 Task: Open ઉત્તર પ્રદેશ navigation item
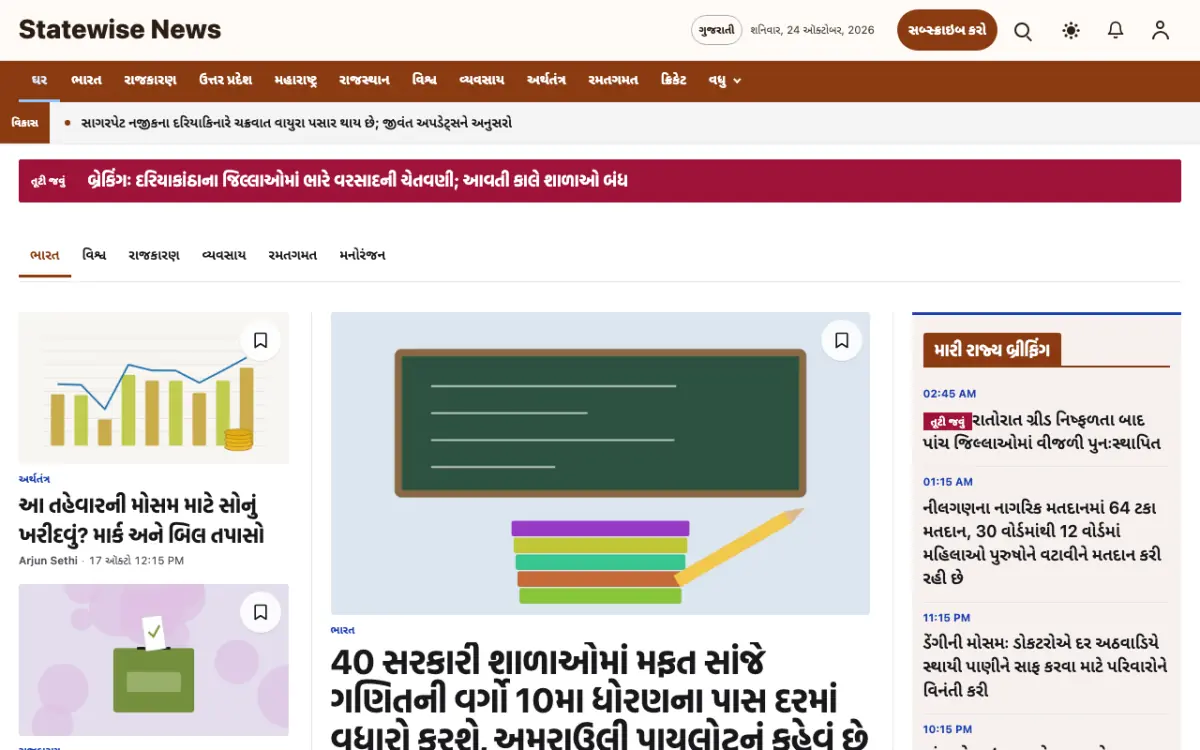click(x=225, y=81)
